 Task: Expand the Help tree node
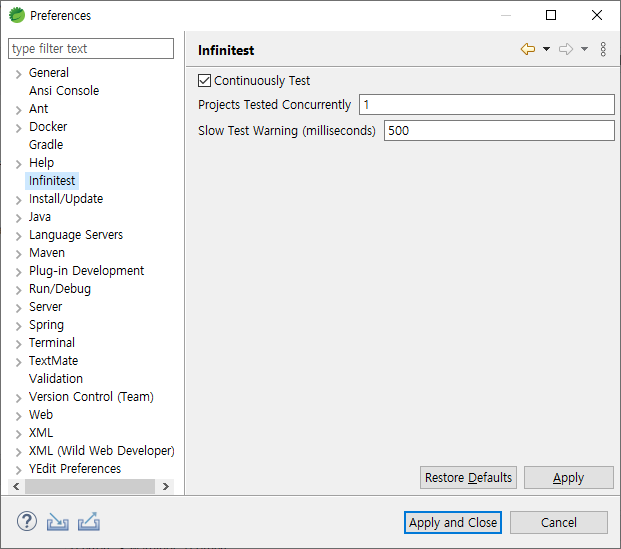click(18, 164)
